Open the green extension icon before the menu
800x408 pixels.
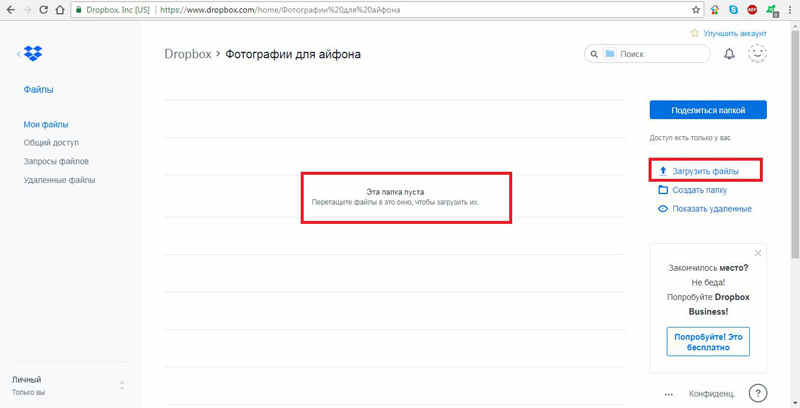(771, 10)
